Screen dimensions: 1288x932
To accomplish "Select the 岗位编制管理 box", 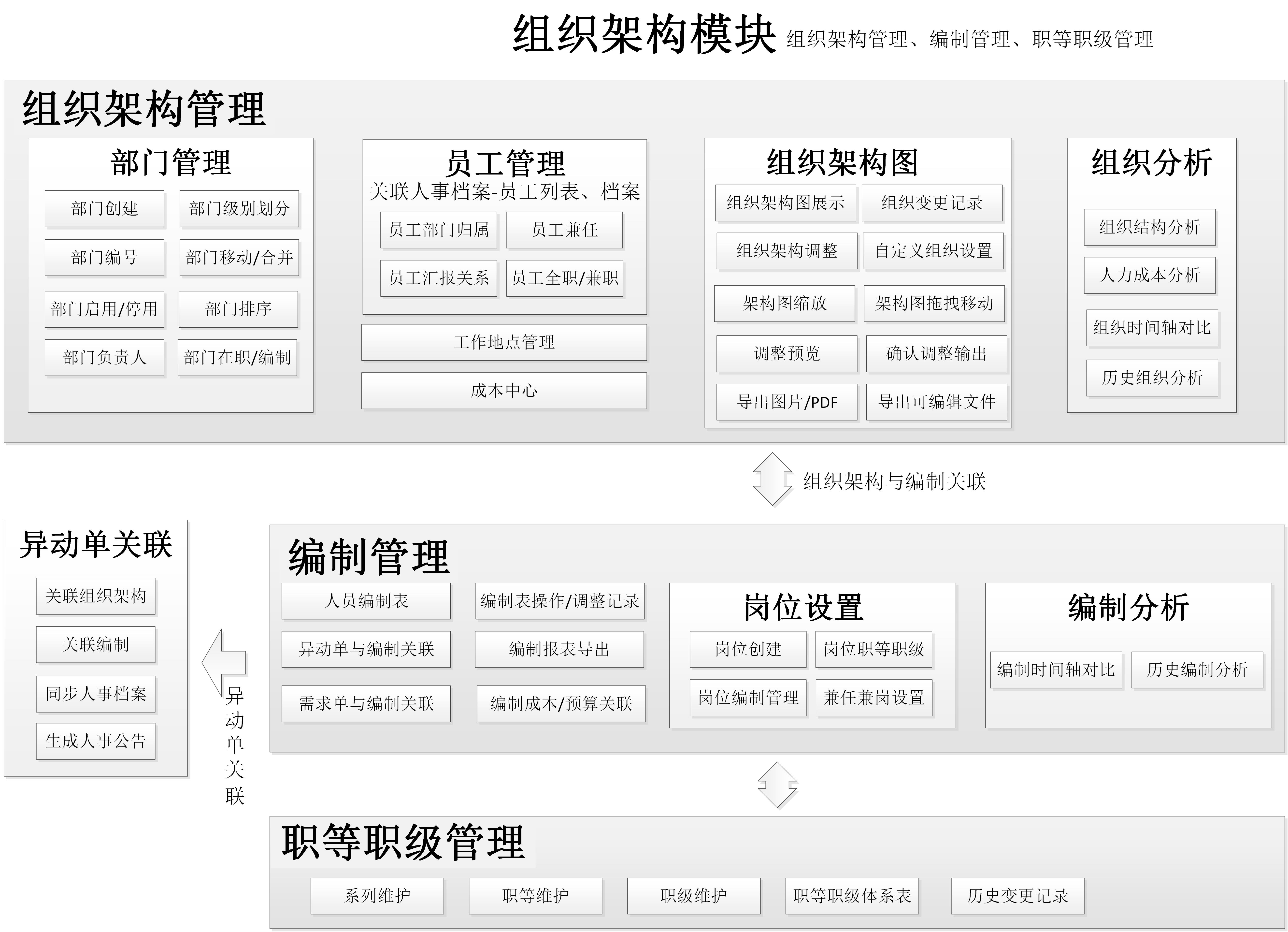I will click(748, 698).
